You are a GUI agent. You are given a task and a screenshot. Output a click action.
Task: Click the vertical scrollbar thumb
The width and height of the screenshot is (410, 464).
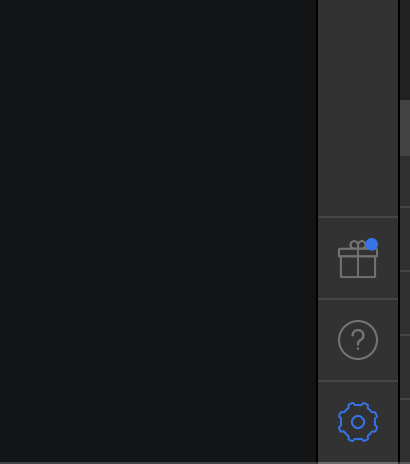click(405, 128)
